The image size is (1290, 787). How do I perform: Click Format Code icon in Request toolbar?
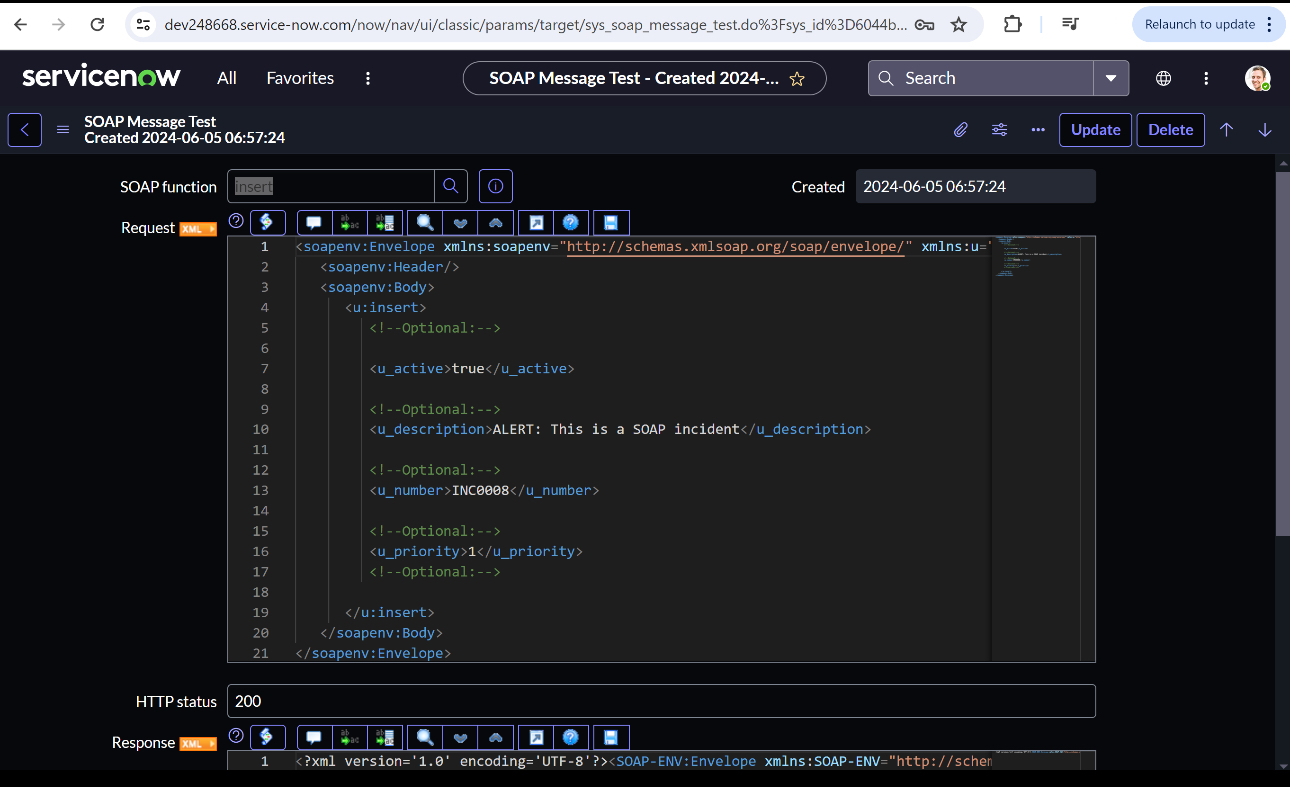point(267,223)
